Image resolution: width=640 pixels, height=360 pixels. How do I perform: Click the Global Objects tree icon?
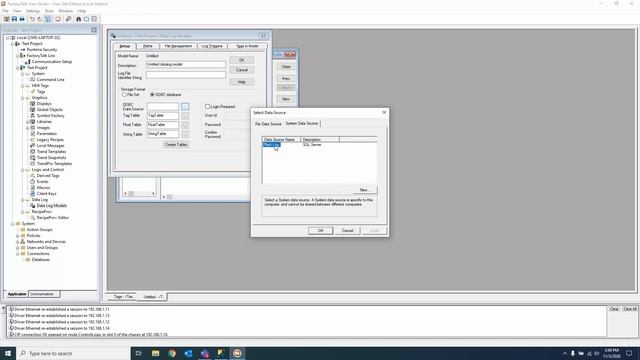[x=33, y=110]
